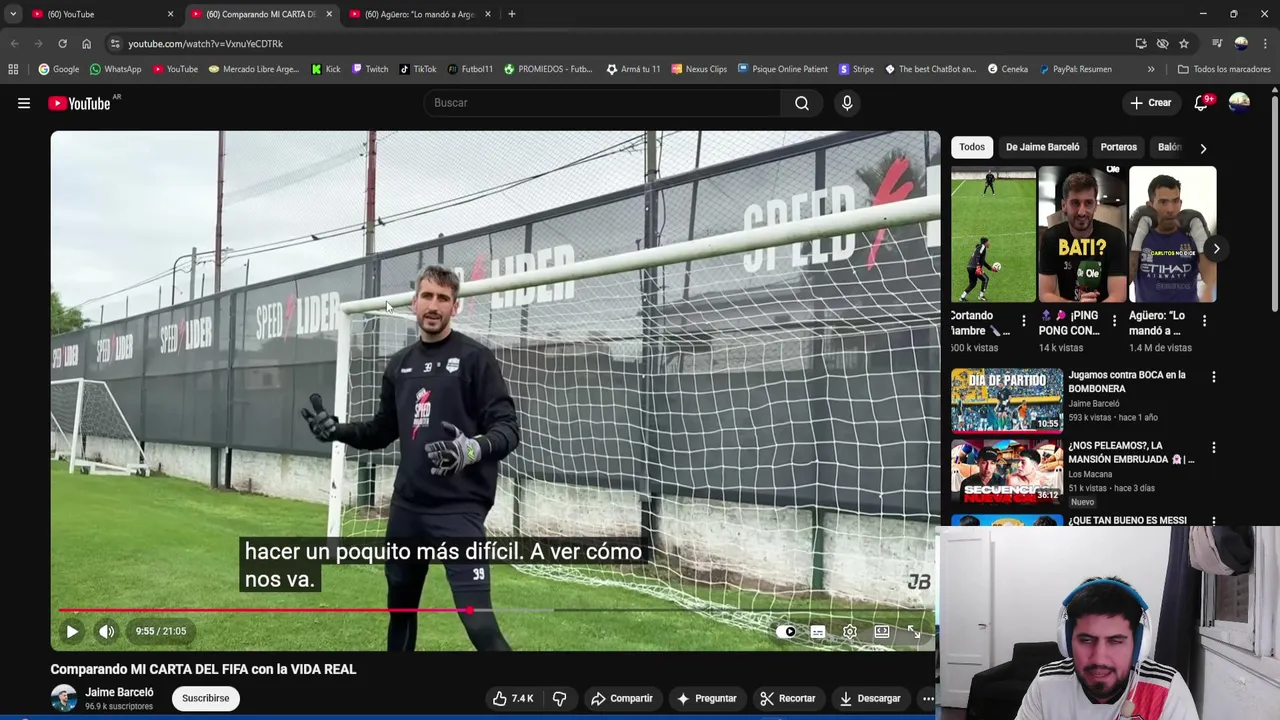Clip the video with Recortar
This screenshot has width=1280, height=720.
[x=787, y=698]
